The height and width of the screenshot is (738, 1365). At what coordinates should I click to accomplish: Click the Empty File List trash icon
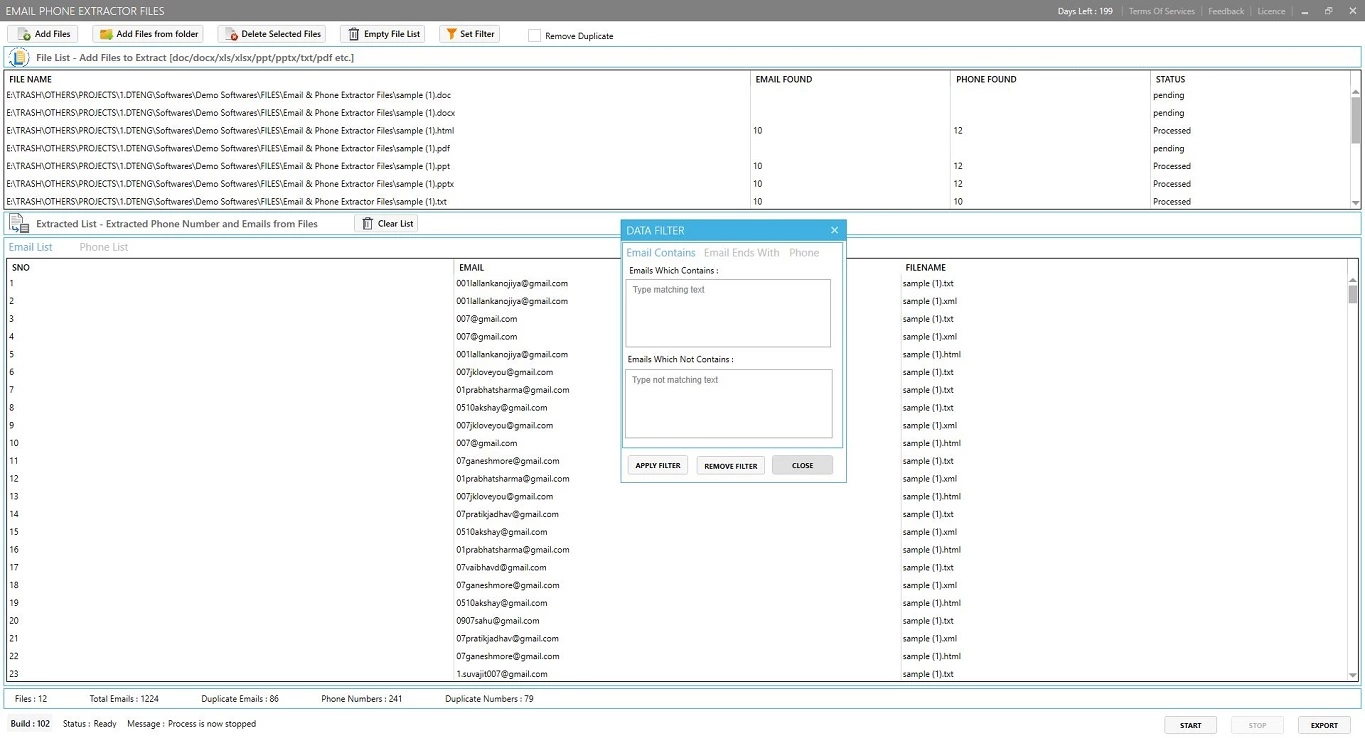[x=353, y=34]
